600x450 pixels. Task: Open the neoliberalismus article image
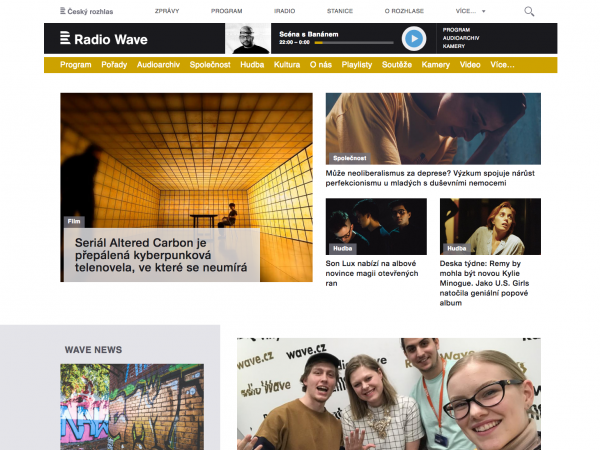click(433, 129)
